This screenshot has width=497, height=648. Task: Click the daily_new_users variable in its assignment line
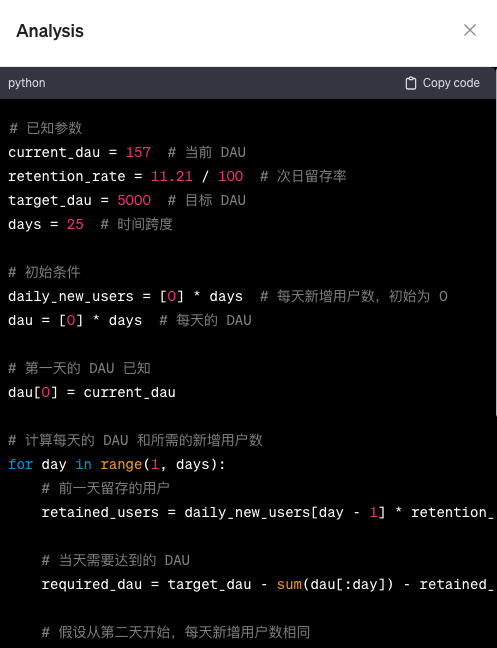pos(71,296)
